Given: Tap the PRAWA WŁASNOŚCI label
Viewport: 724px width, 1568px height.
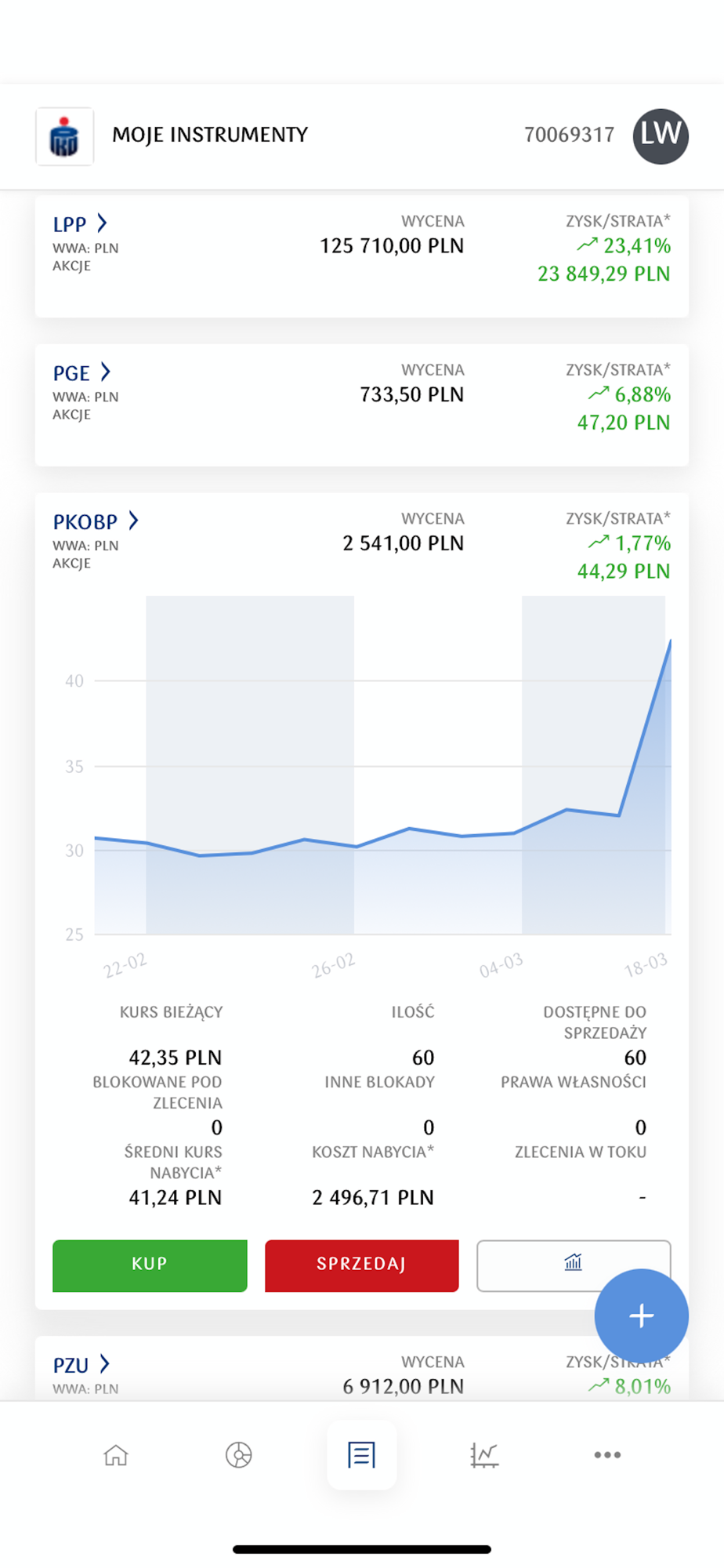Looking at the screenshot, I should click(574, 1082).
